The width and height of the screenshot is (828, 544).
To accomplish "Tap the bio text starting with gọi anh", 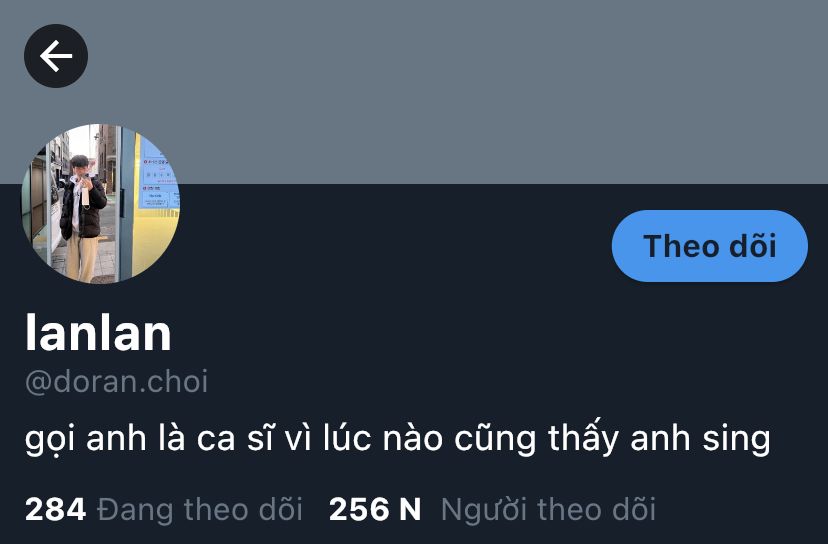I will tap(398, 438).
